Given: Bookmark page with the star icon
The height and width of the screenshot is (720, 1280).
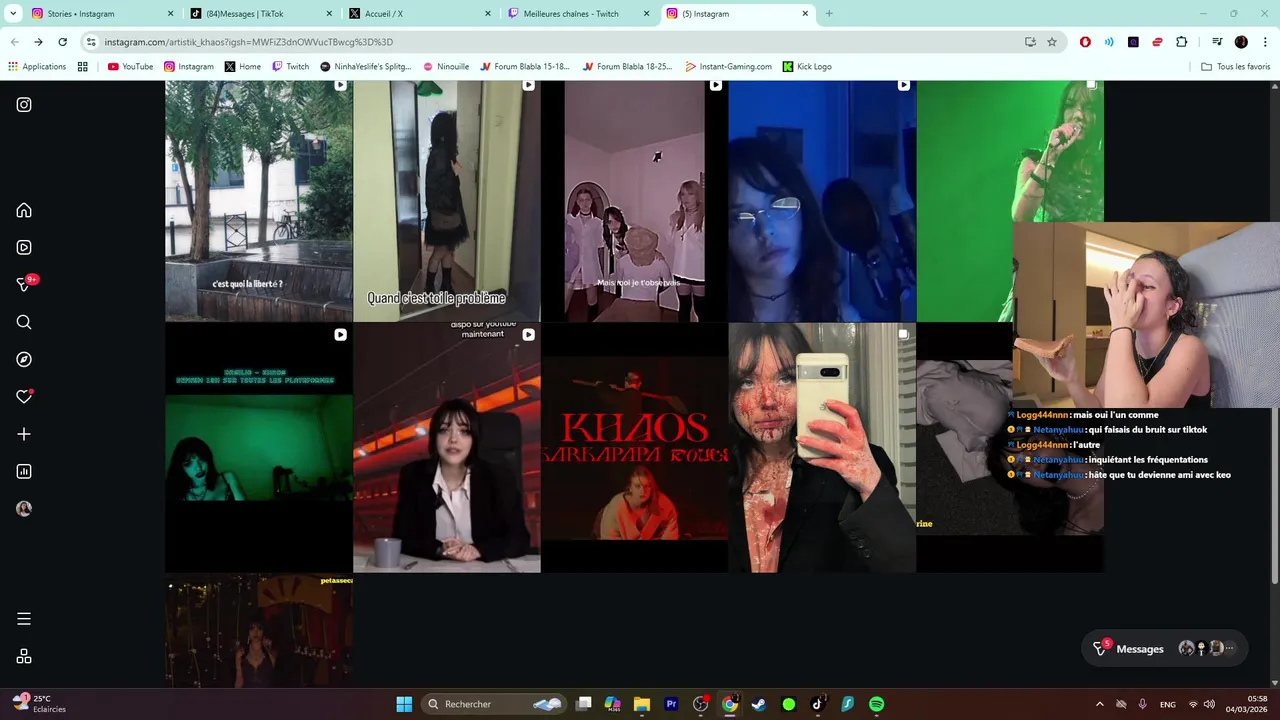Looking at the screenshot, I should click(1052, 42).
